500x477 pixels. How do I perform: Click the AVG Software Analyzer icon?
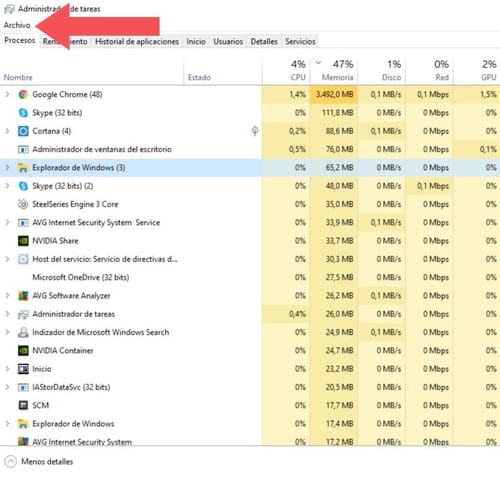(23, 296)
